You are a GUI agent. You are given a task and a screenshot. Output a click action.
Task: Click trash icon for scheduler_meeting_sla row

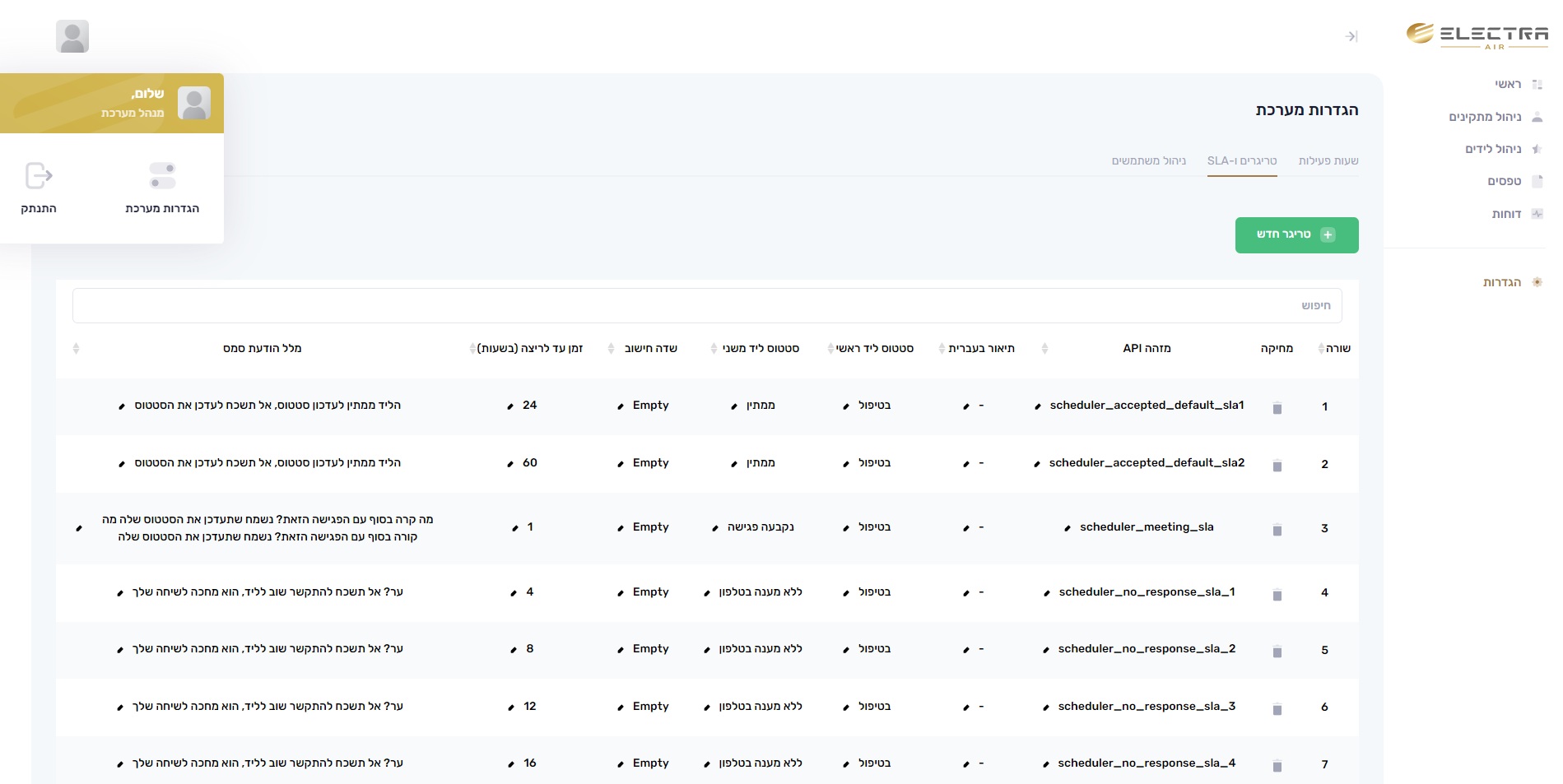coord(1277,530)
